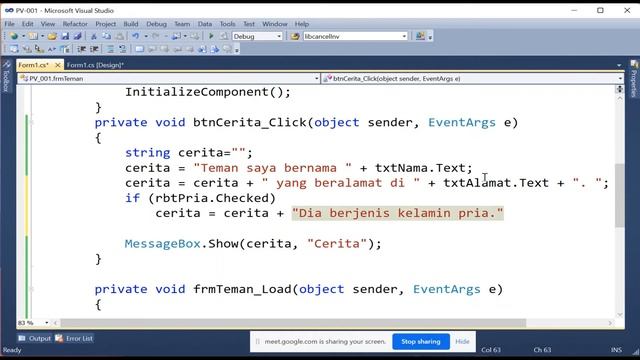Click the Stop sharing button
This screenshot has height=360, width=640.
pos(421,342)
